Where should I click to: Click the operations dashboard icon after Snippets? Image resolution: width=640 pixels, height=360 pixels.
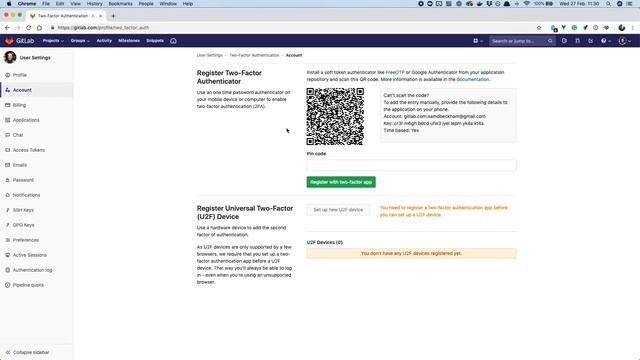(x=173, y=41)
